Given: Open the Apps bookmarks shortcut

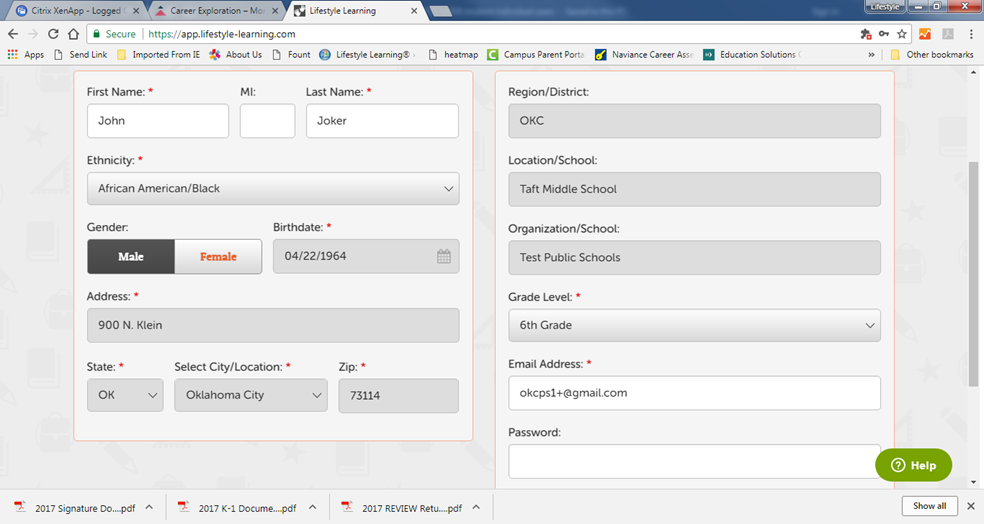Looking at the screenshot, I should tap(26, 55).
